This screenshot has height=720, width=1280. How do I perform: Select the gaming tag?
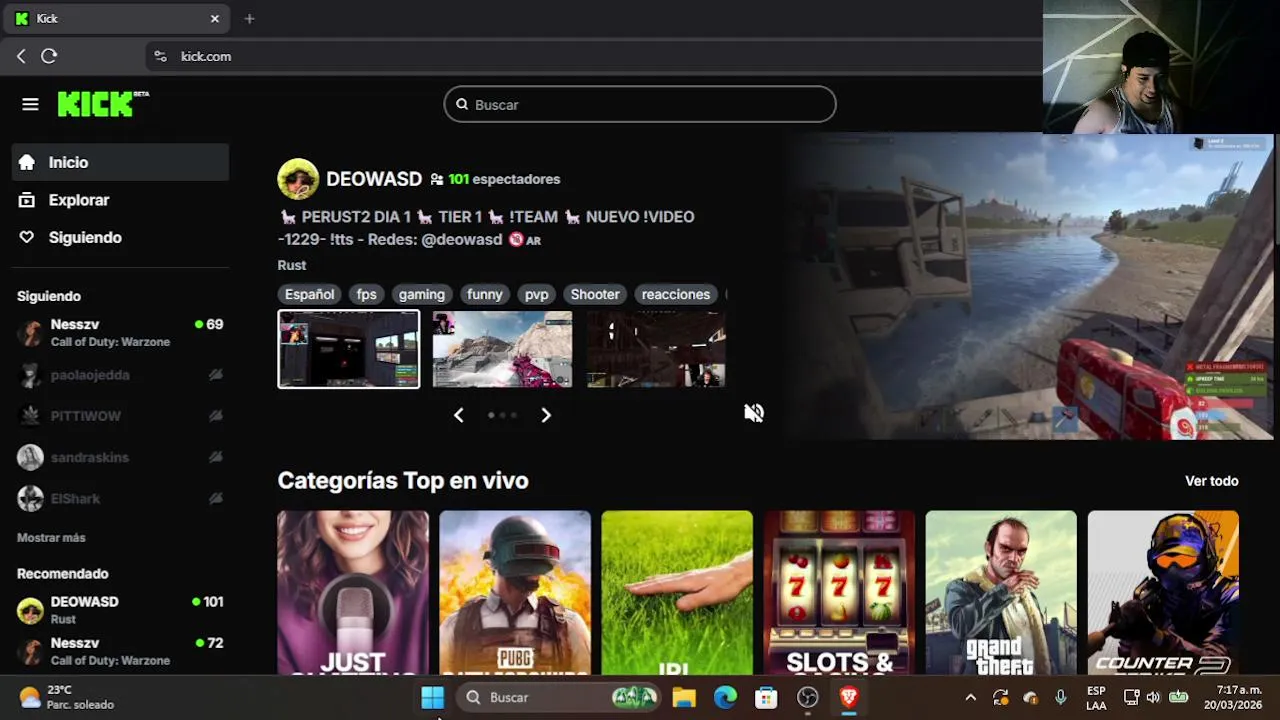point(422,294)
